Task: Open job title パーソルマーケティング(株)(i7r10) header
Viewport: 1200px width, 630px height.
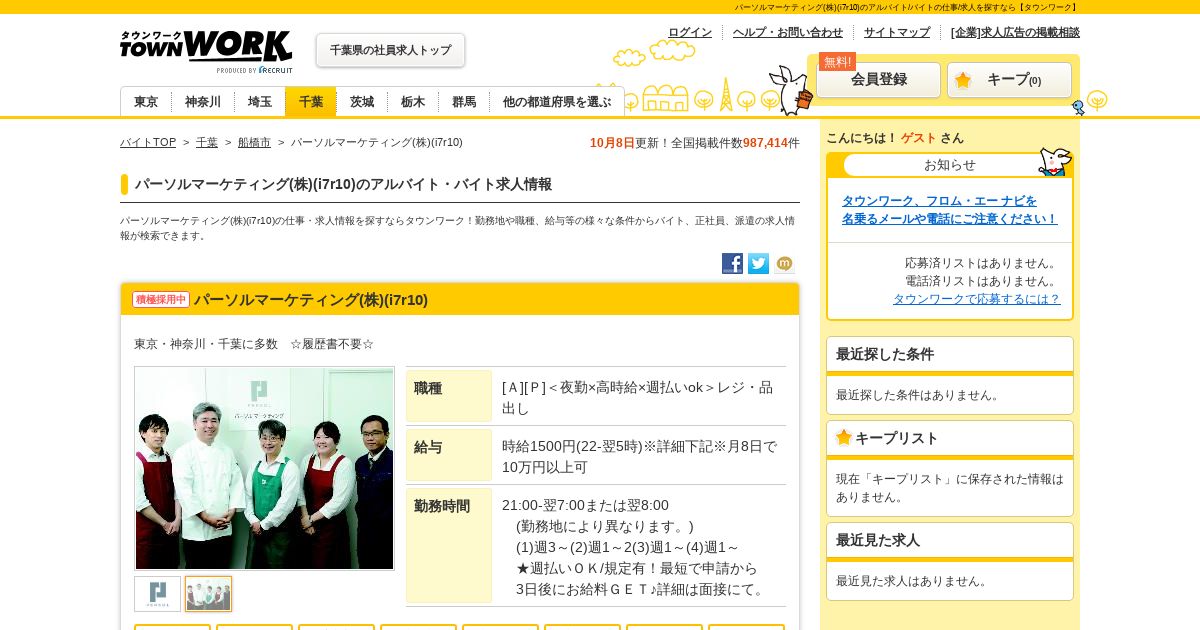Action: (x=311, y=299)
